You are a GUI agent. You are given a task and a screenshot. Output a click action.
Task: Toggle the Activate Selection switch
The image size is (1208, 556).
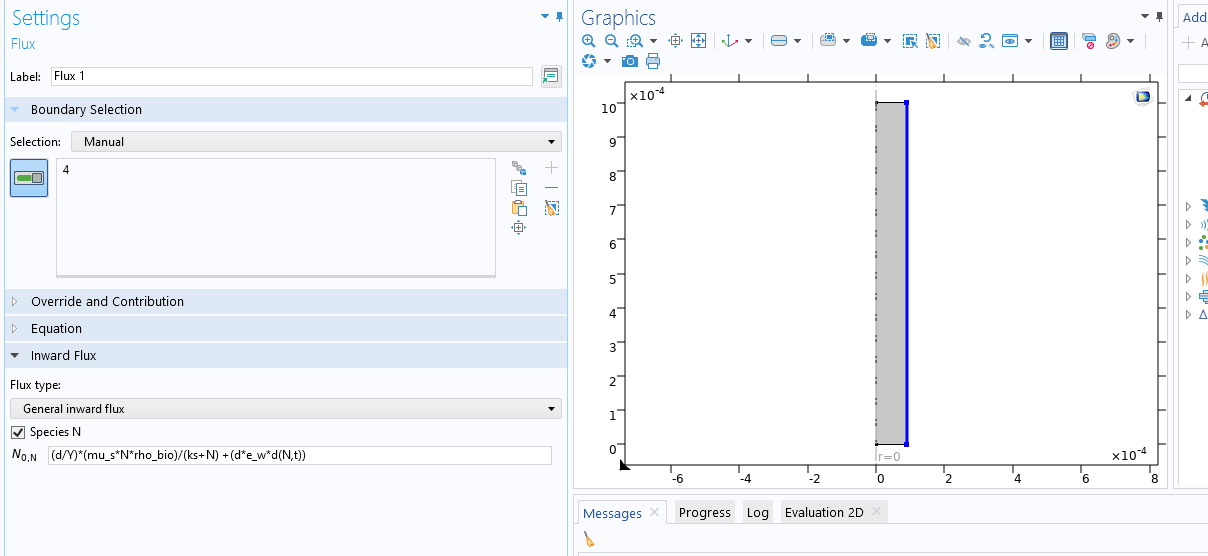pos(29,178)
